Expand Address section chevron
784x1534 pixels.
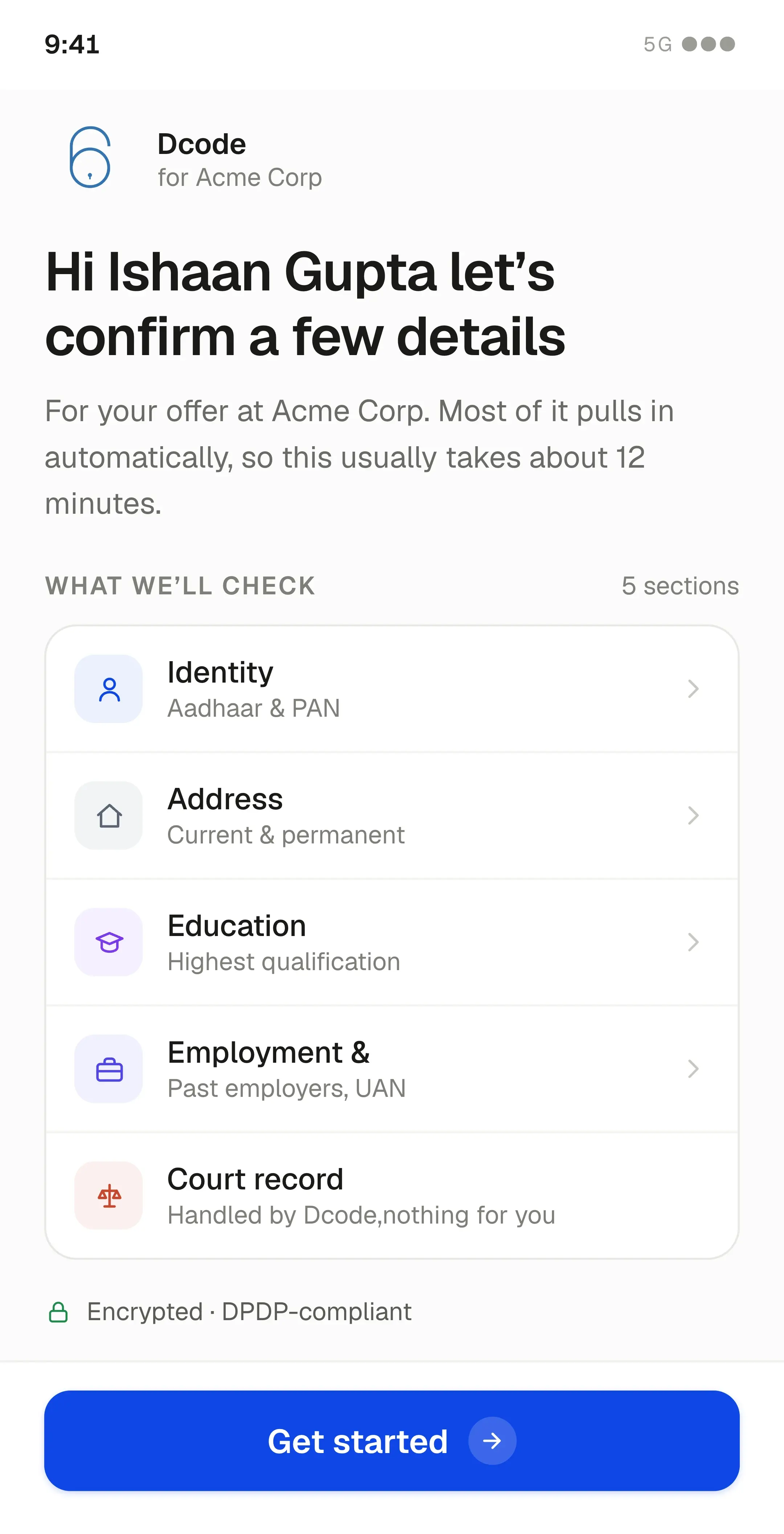(x=693, y=815)
